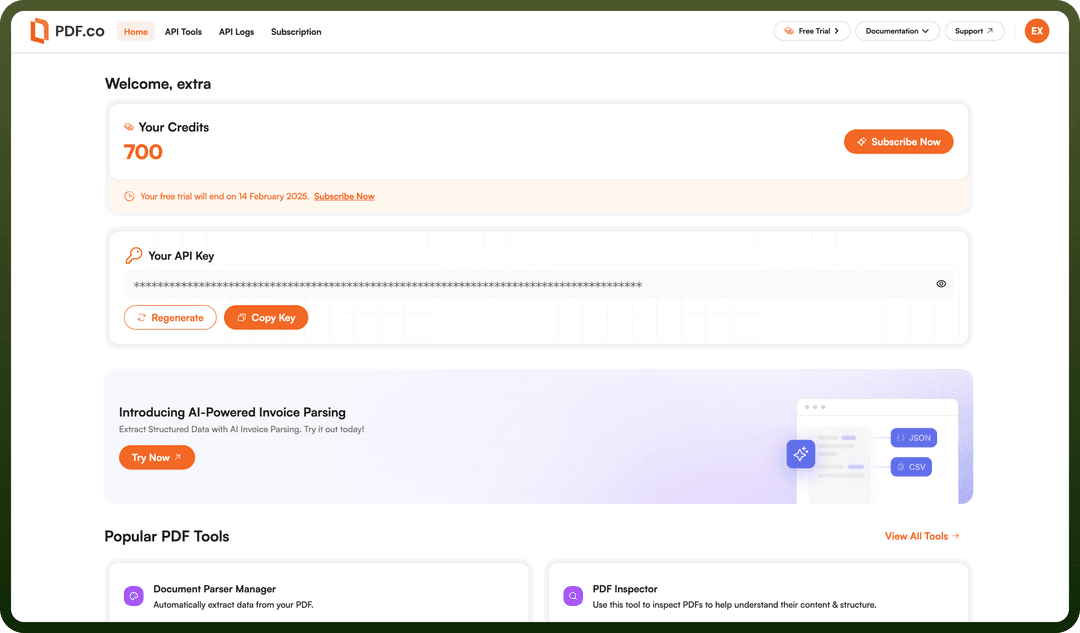Click the Welcome, extra heading
1080x633 pixels.
click(158, 84)
